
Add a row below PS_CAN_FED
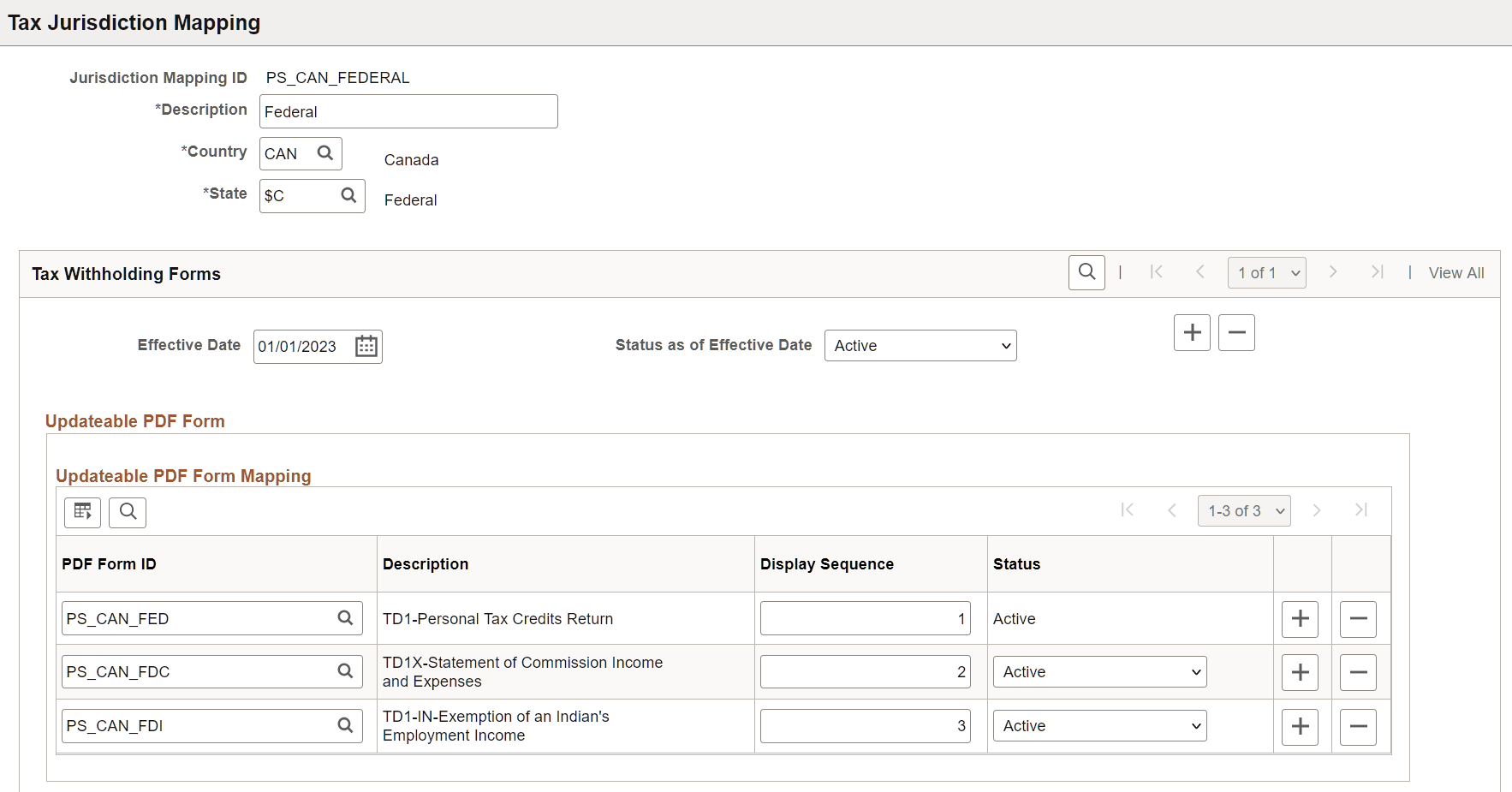1300,618
